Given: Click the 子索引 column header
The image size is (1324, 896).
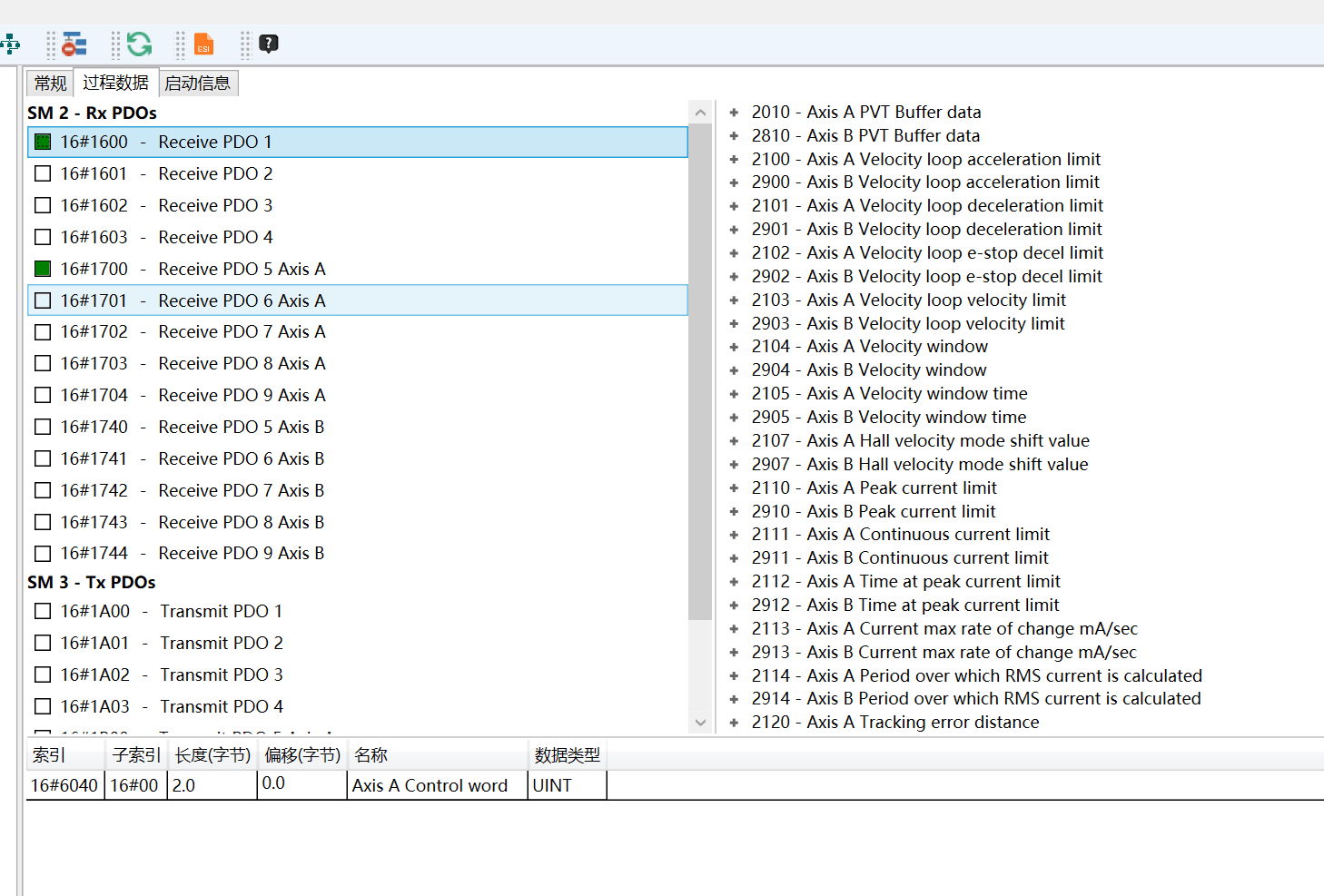Looking at the screenshot, I should click(137, 755).
